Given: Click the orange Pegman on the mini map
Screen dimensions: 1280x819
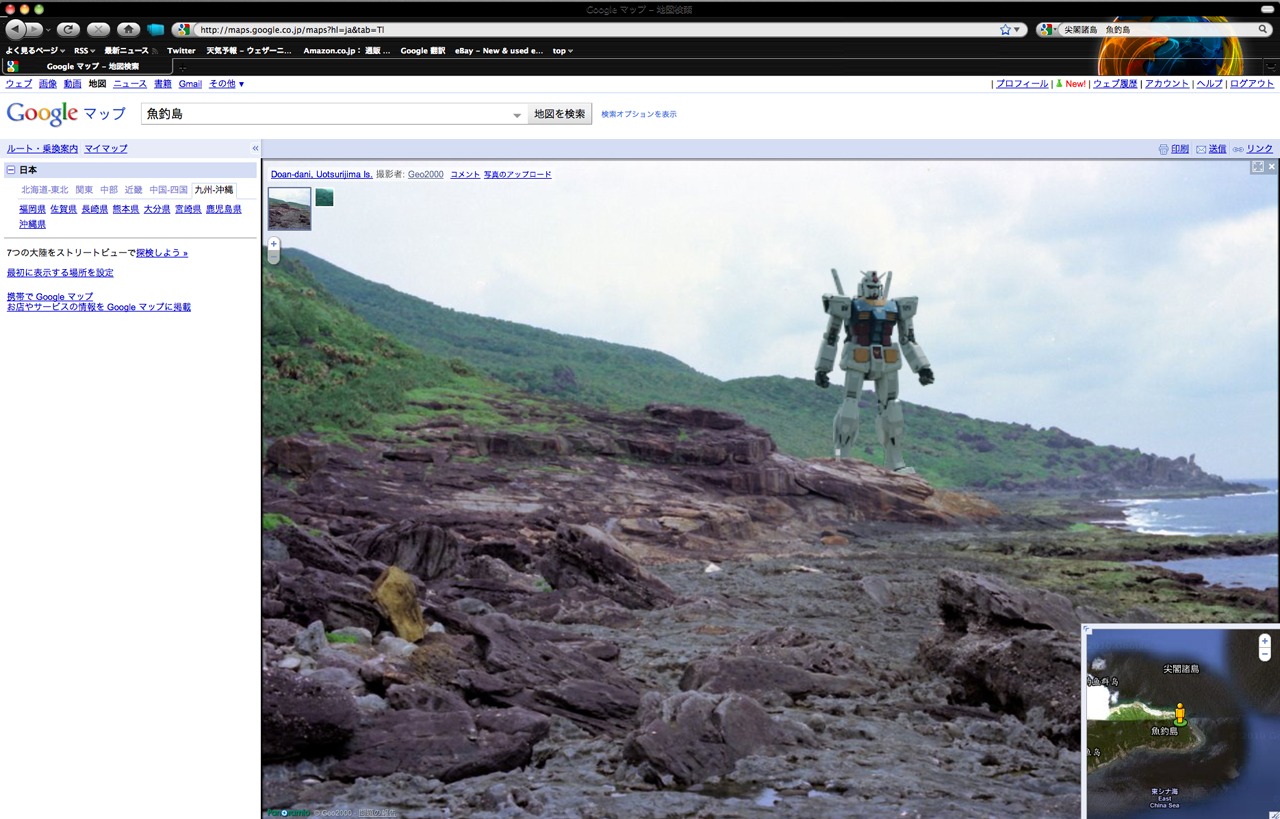Looking at the screenshot, I should pyautogui.click(x=1180, y=714).
